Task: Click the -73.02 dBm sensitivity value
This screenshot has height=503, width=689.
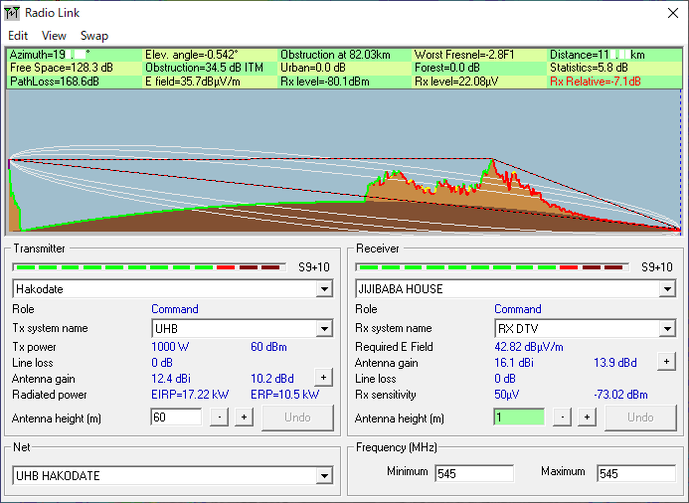Action: coord(620,394)
